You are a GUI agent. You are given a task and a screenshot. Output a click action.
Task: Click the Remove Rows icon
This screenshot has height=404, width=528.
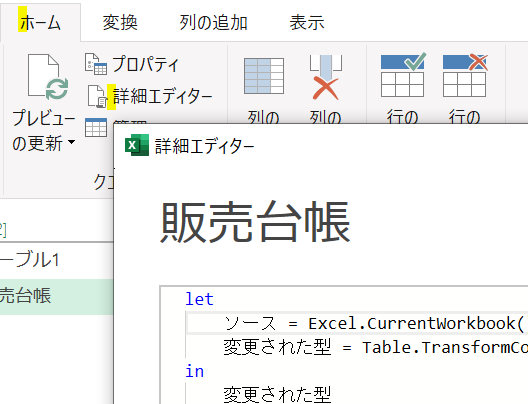tap(465, 75)
